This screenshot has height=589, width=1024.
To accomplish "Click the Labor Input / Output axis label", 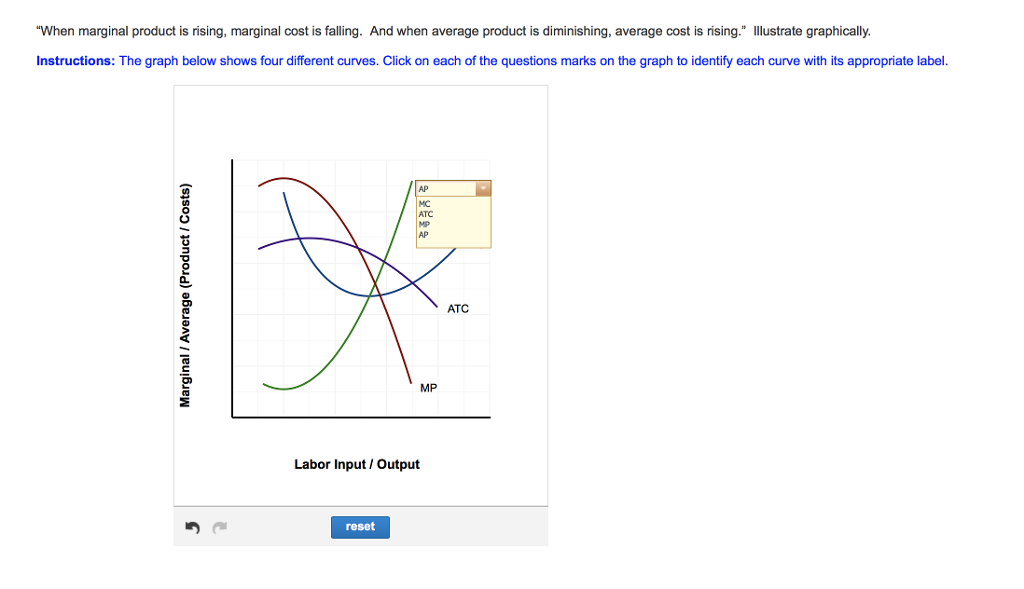I will coord(357,464).
